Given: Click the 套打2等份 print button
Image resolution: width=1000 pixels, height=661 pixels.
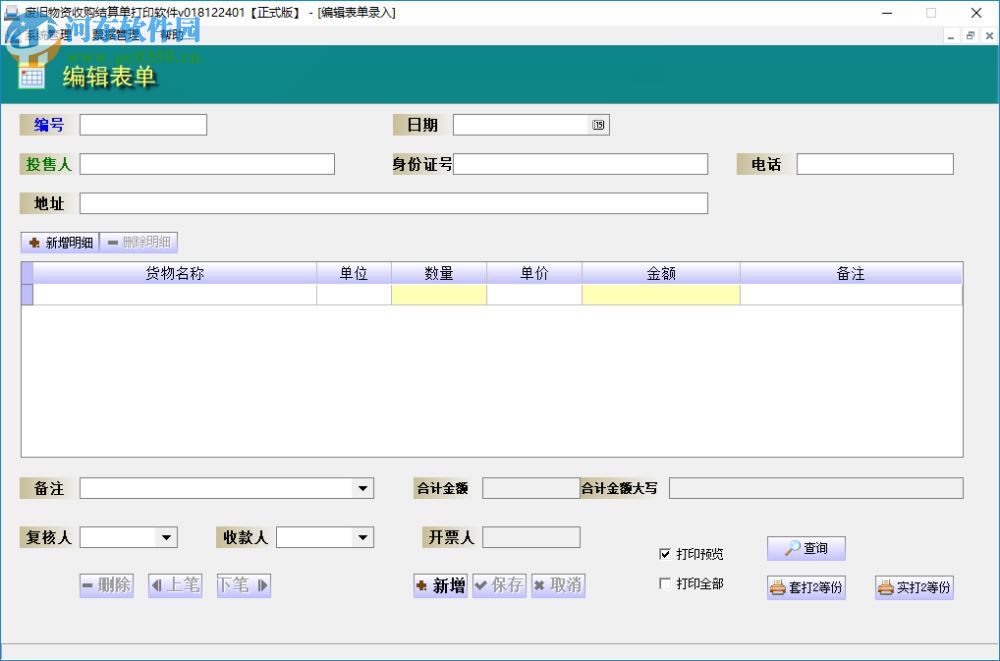Looking at the screenshot, I should [x=806, y=587].
